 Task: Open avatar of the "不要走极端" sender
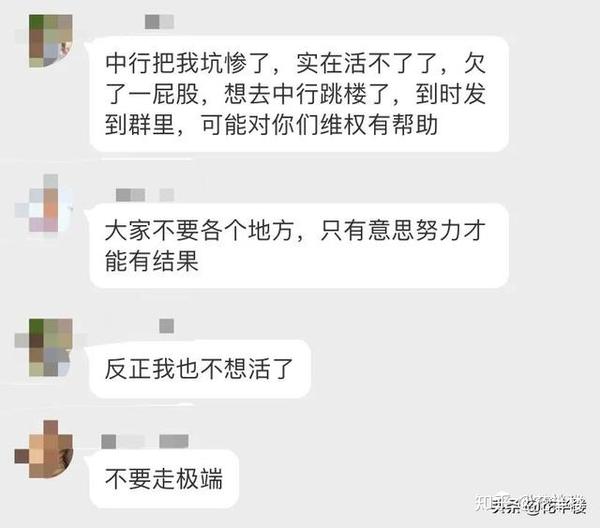tap(44, 449)
